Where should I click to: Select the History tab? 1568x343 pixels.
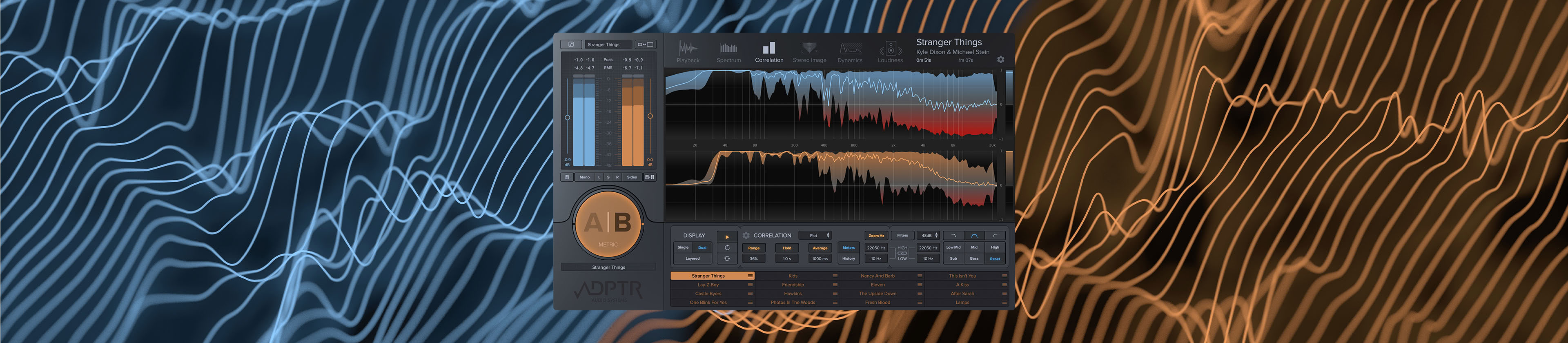[849, 258]
